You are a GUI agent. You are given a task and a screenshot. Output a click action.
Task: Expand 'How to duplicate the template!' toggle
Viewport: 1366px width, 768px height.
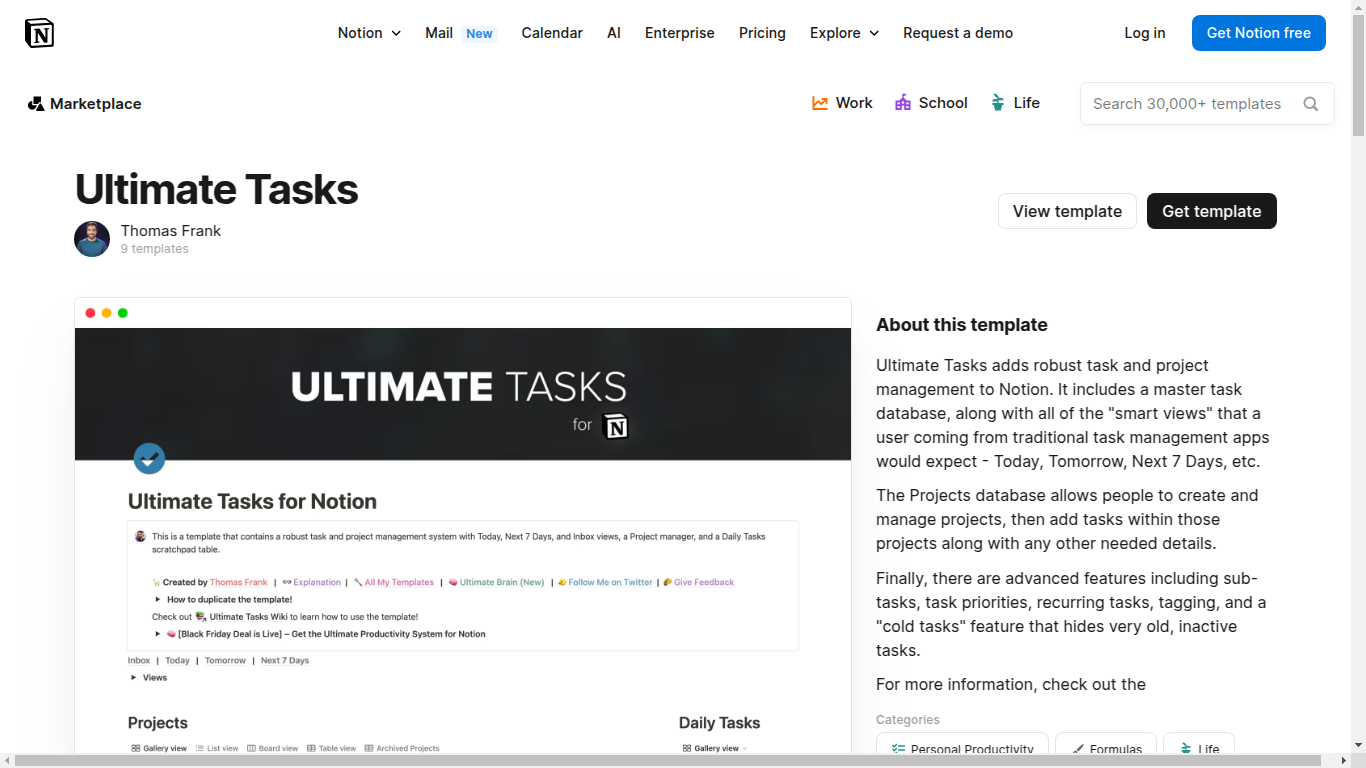pyautogui.click(x=158, y=599)
